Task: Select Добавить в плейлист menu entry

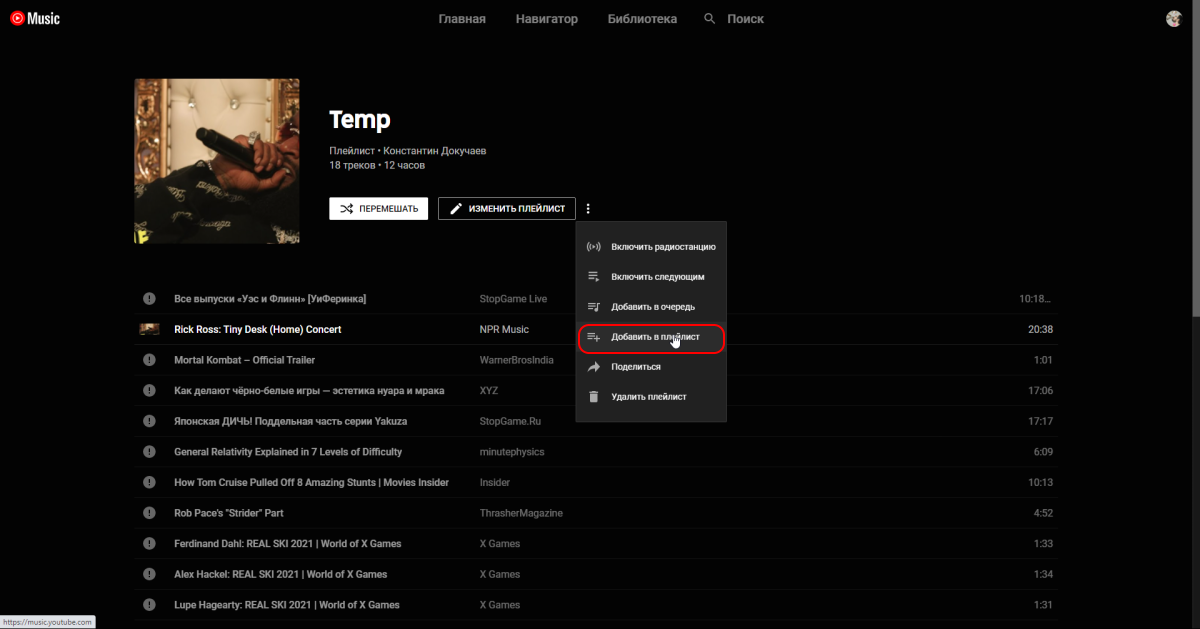Action: tap(651, 337)
